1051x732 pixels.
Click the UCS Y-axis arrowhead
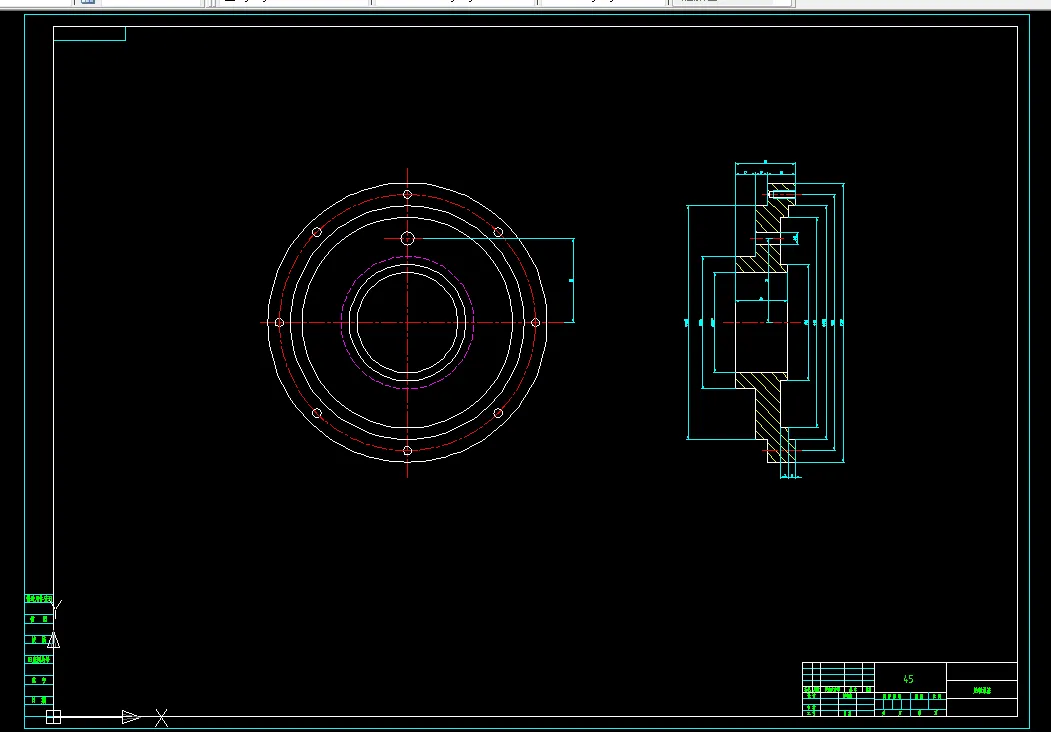coord(54,640)
